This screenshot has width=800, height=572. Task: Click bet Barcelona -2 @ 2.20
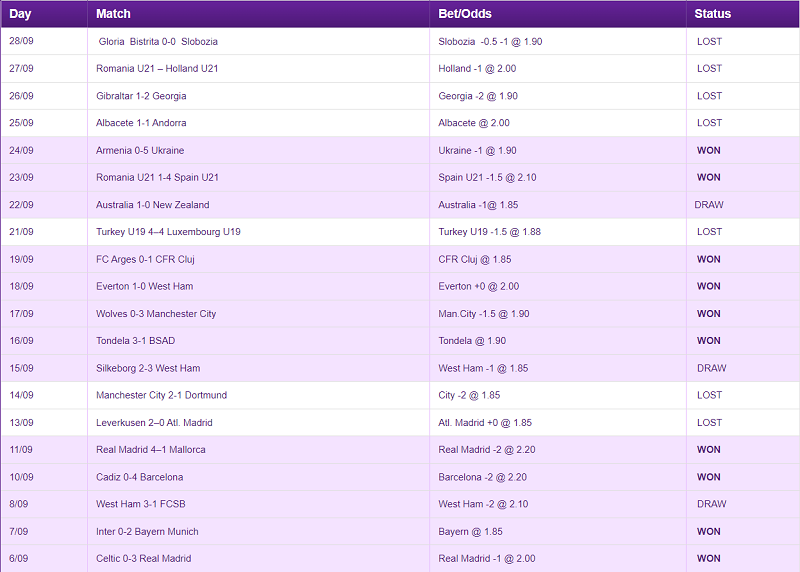[x=483, y=477]
